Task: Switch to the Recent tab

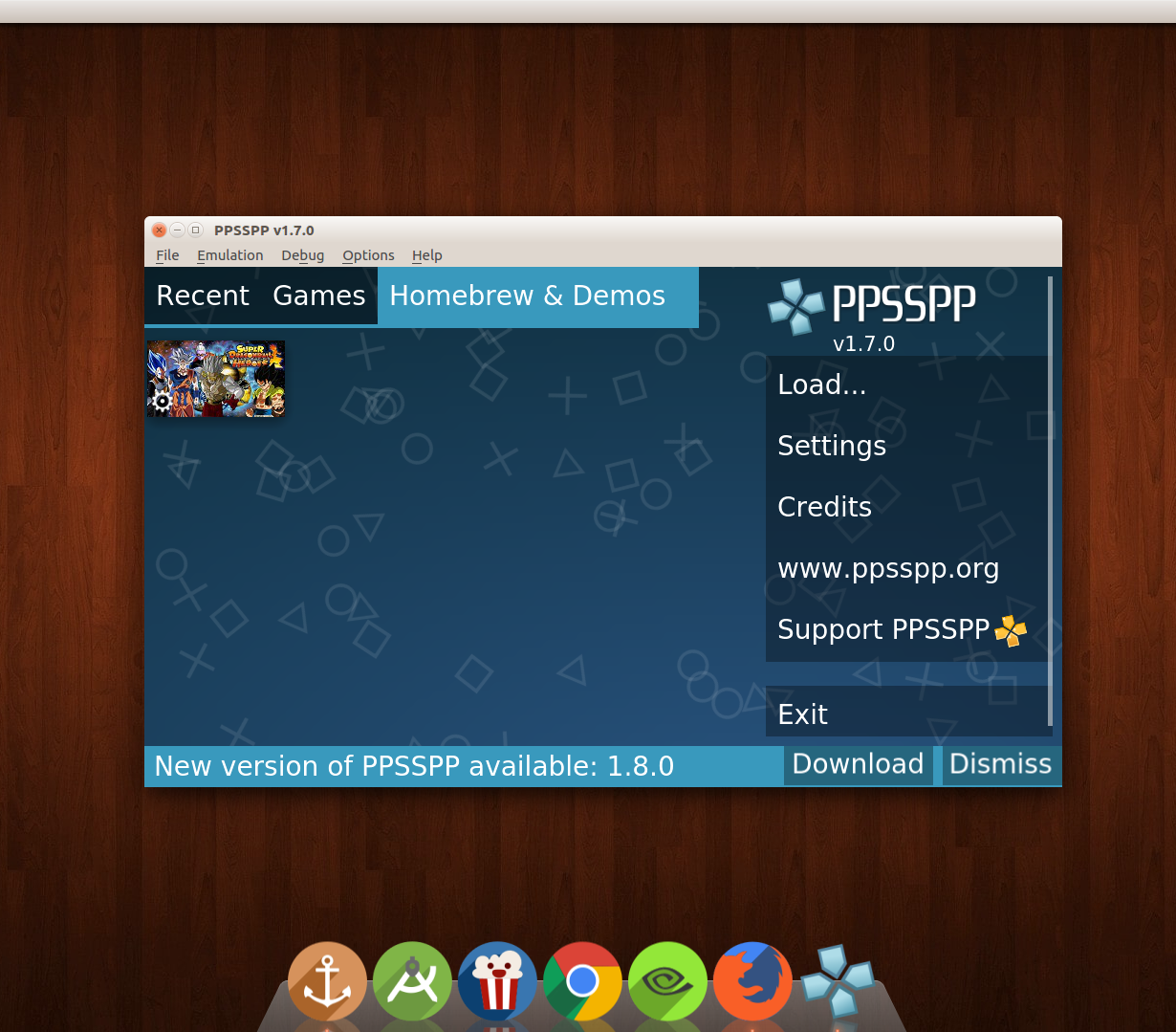Action: (x=203, y=296)
